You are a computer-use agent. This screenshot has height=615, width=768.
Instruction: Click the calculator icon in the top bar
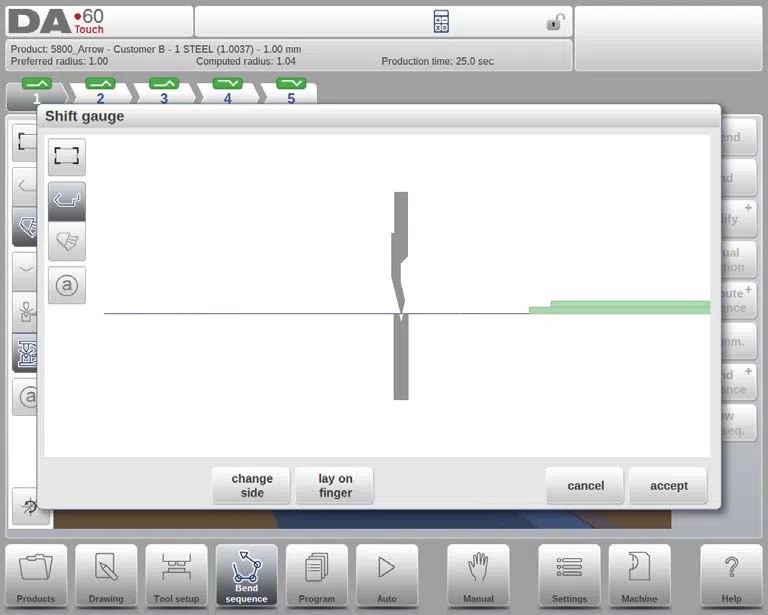(441, 22)
